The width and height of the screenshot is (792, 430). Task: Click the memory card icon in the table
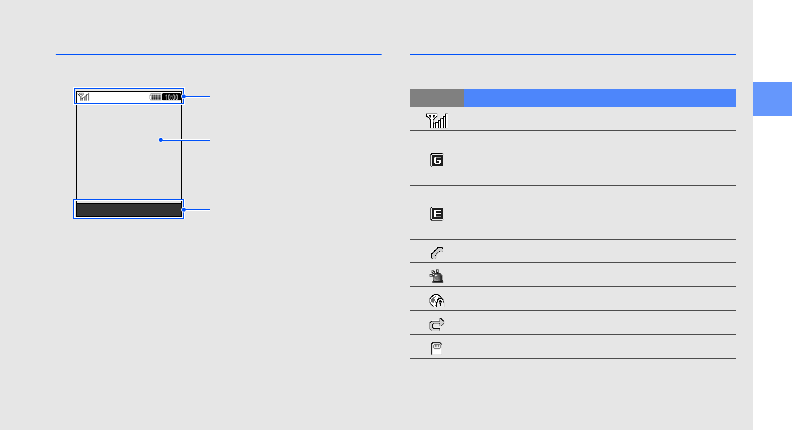[x=437, y=347]
